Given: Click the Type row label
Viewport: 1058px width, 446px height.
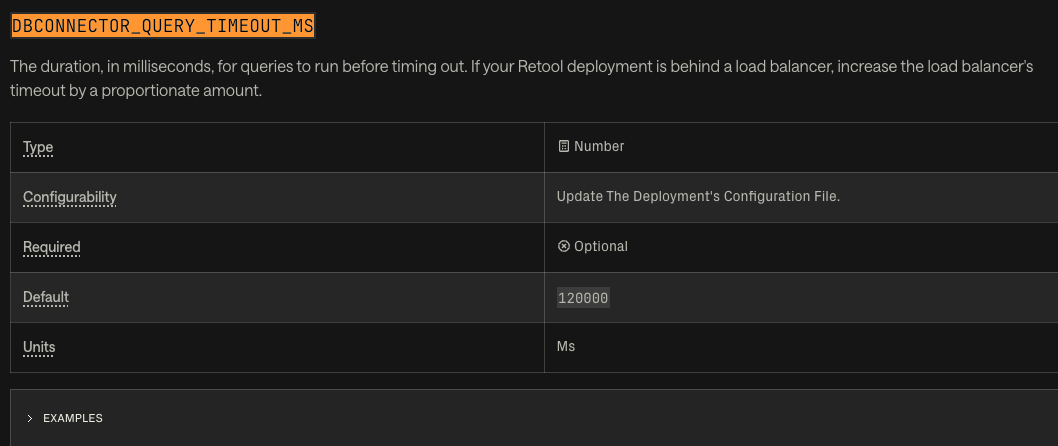Looking at the screenshot, I should 38,148.
